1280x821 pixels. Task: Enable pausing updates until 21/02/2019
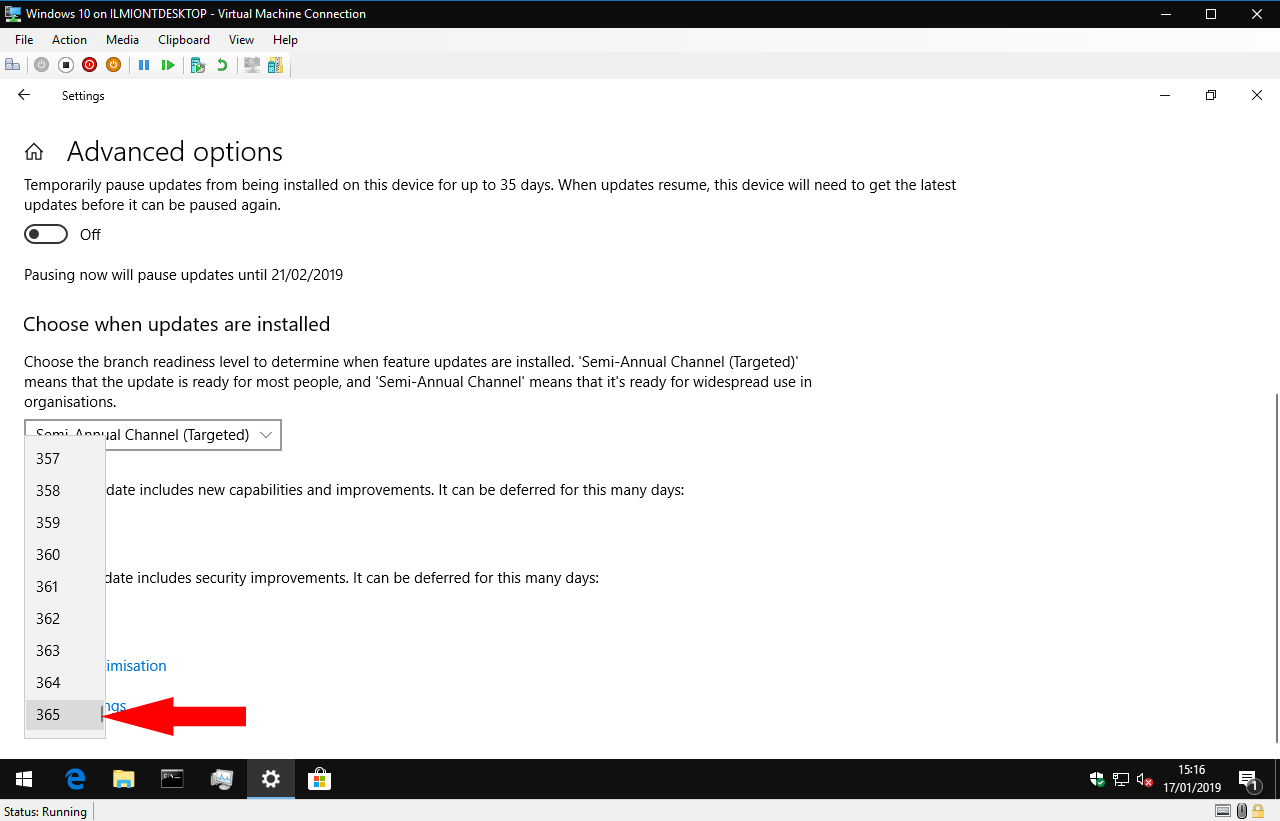click(45, 233)
